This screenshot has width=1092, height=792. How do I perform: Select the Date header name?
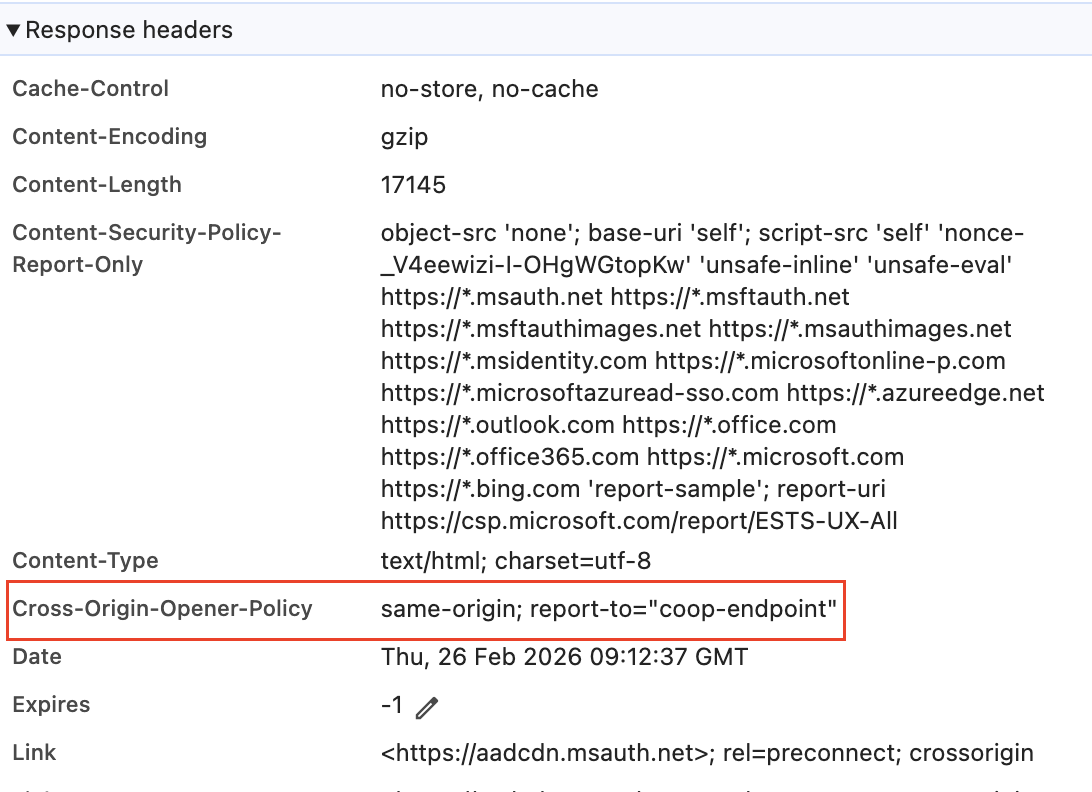37,657
